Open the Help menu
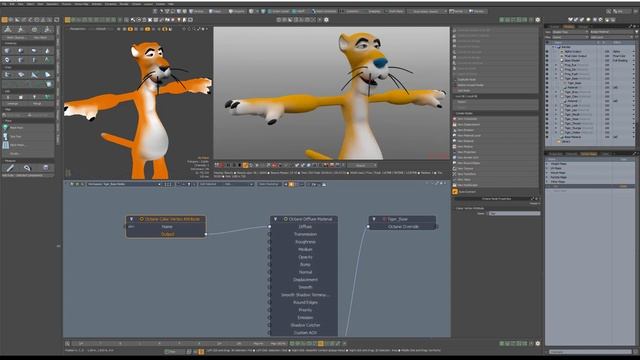The width and height of the screenshot is (640, 360). [171, 4]
